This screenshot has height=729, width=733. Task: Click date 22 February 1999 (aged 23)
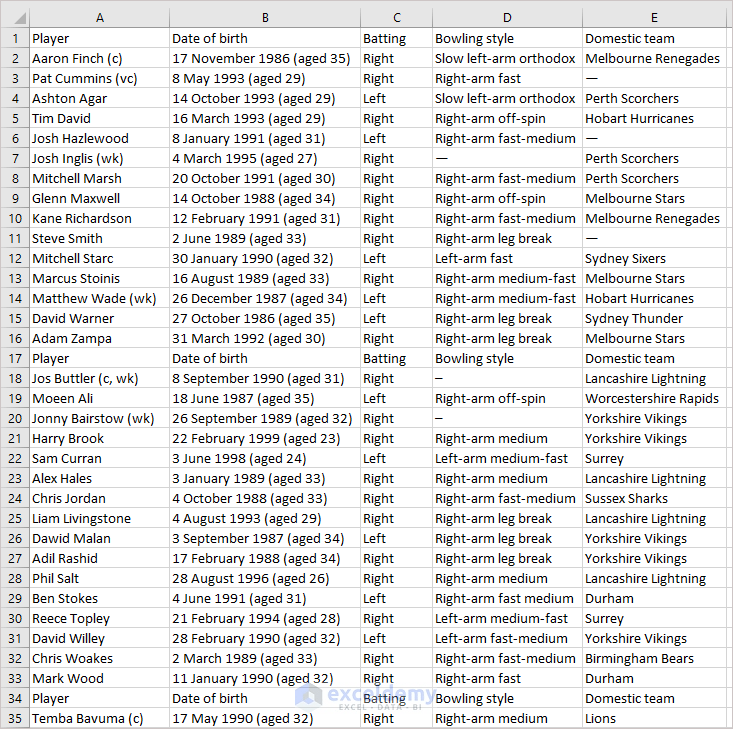coord(265,439)
